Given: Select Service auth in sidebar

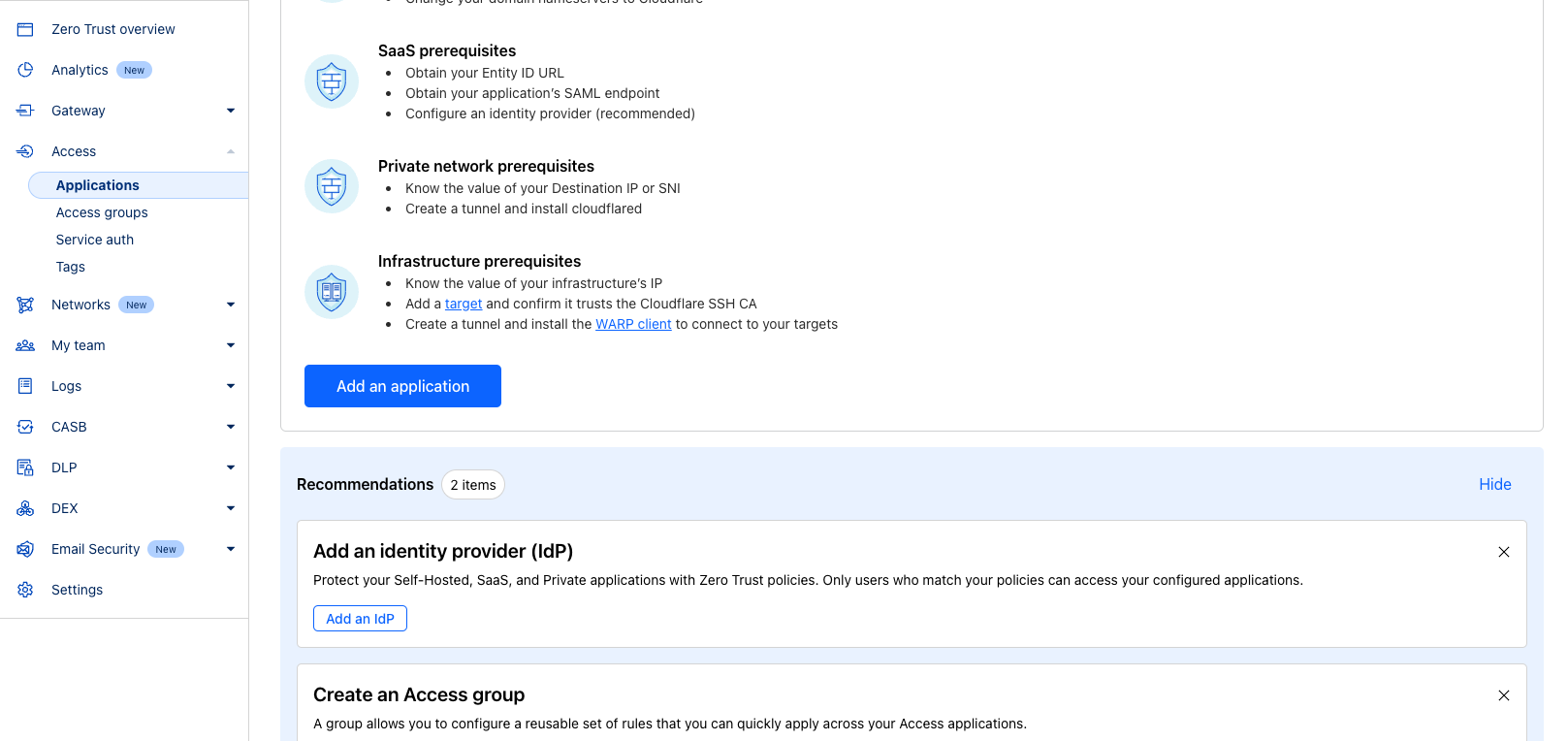Looking at the screenshot, I should [95, 240].
